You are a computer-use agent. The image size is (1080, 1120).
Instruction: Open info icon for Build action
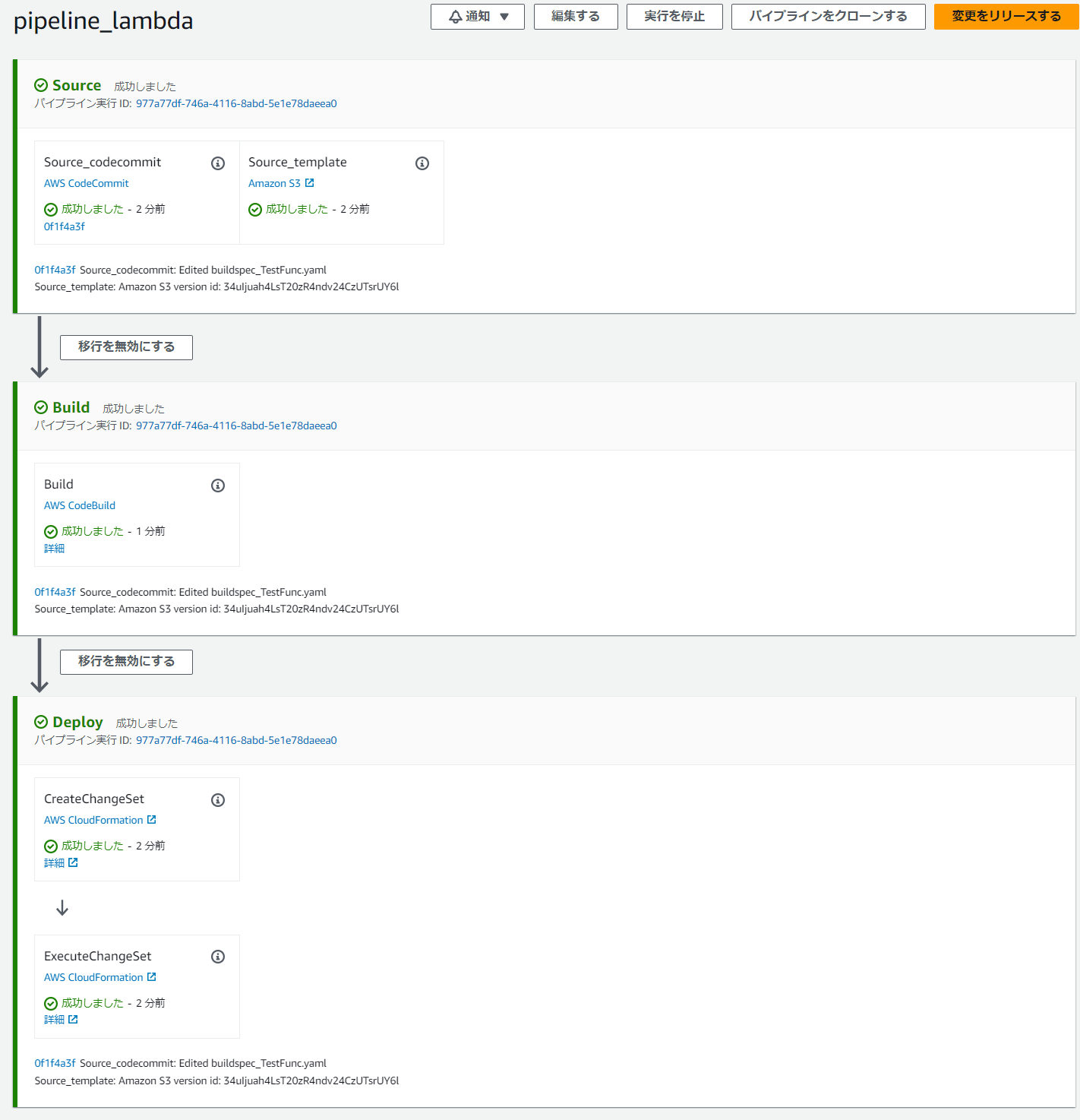point(218,486)
